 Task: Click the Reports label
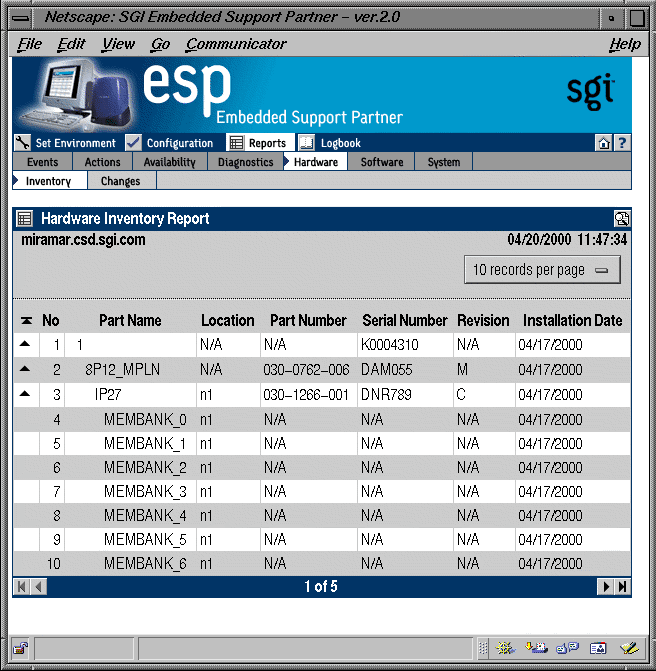[x=267, y=143]
